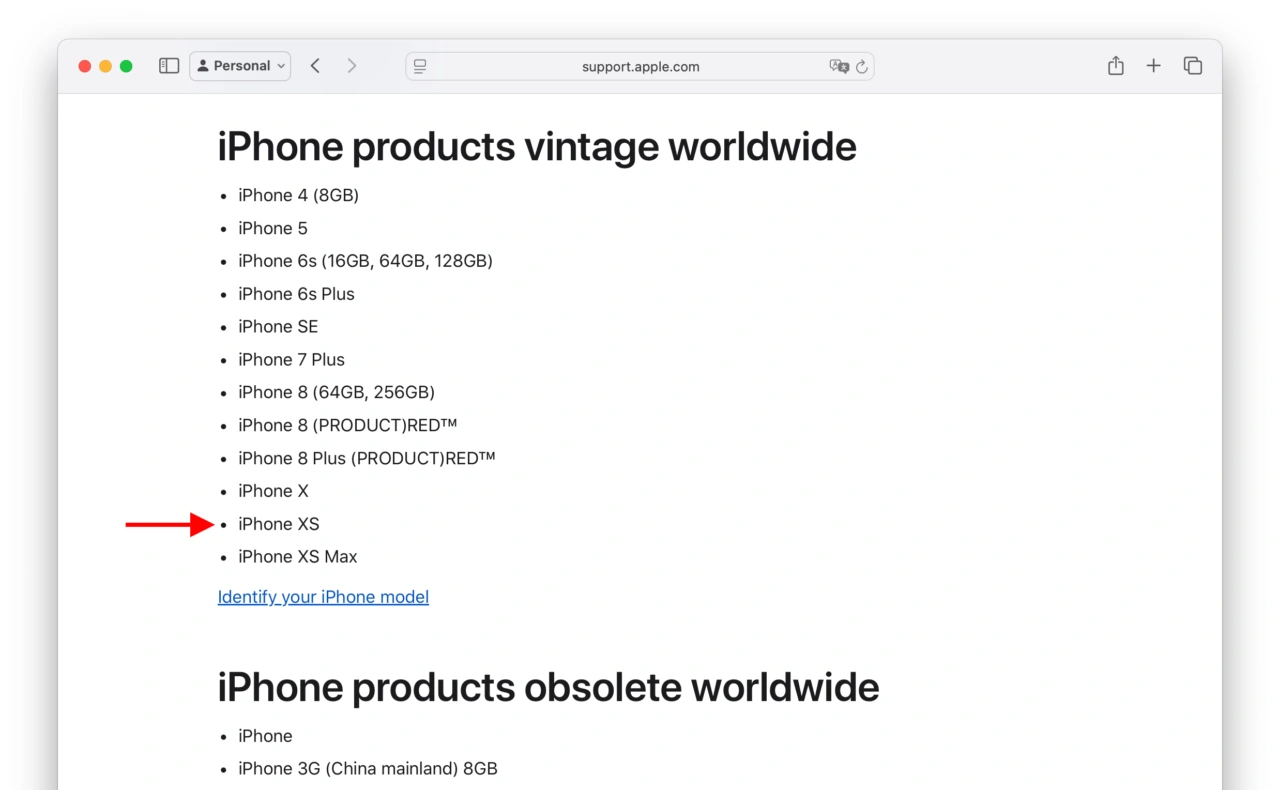Minimize the Safari window with yellow button
Screen dimensions: 1280x790
pos(105,66)
